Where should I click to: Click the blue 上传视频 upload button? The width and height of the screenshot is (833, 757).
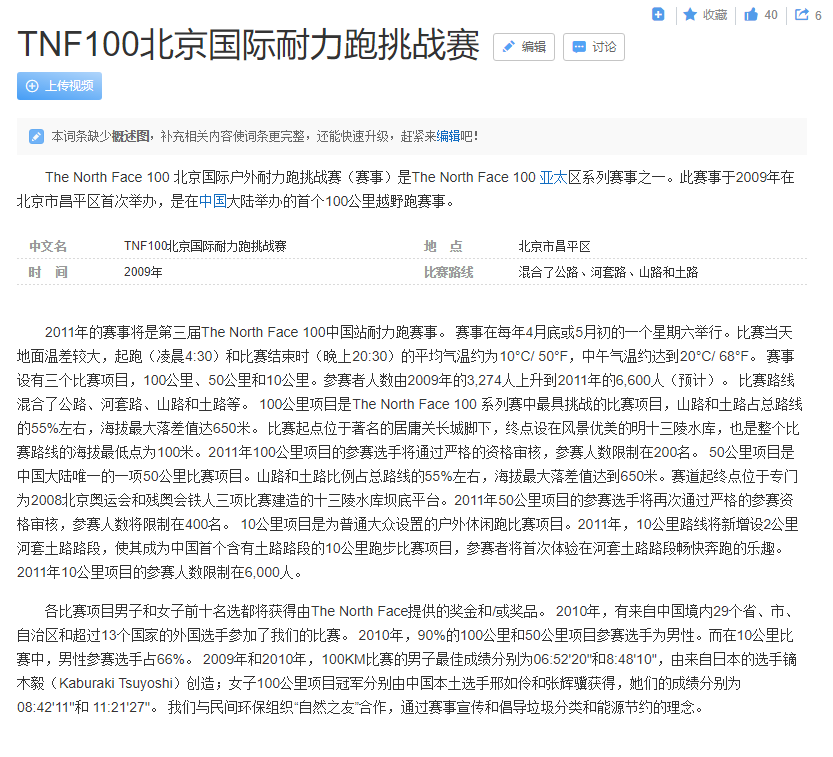click(59, 86)
